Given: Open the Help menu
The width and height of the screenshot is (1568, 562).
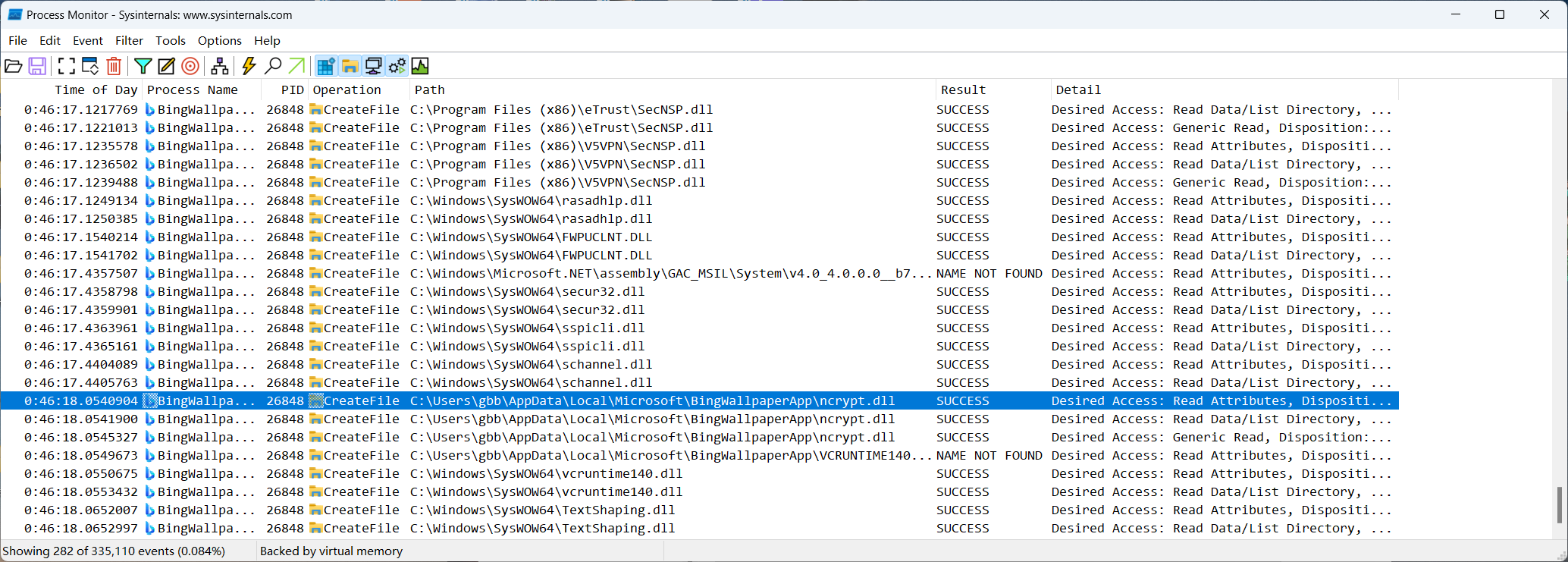Looking at the screenshot, I should point(267,40).
